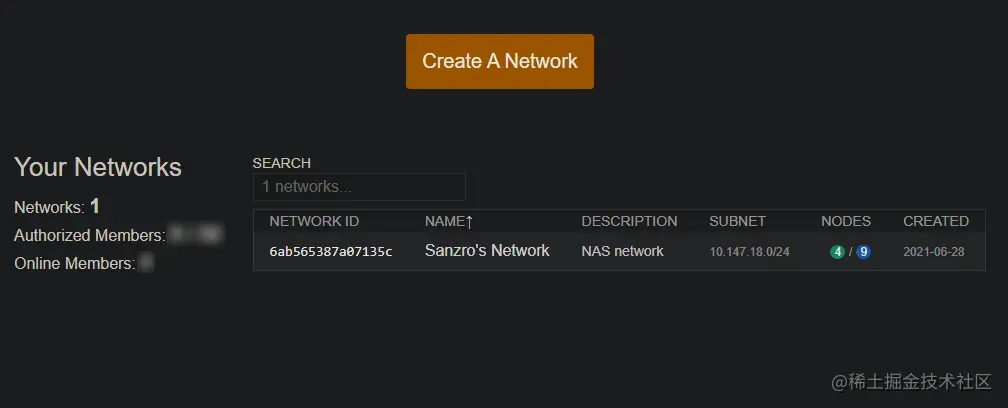This screenshot has height=408, width=1008.
Task: Sort by the CREATED column header
Action: click(x=935, y=221)
